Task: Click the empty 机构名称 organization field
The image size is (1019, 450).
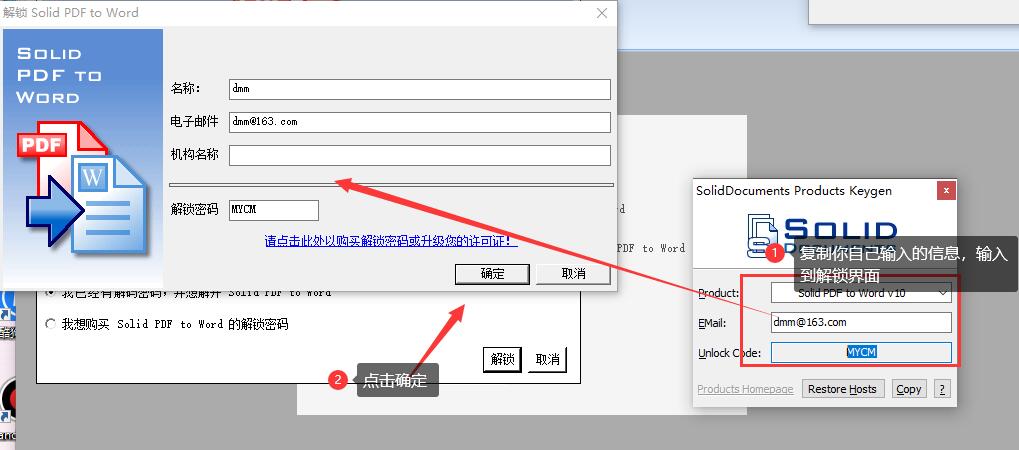Action: tap(420, 155)
